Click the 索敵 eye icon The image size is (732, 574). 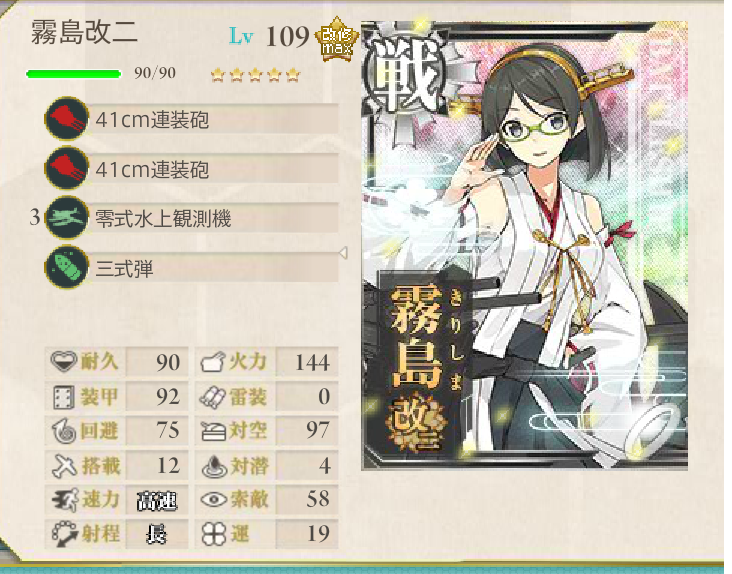tap(214, 500)
